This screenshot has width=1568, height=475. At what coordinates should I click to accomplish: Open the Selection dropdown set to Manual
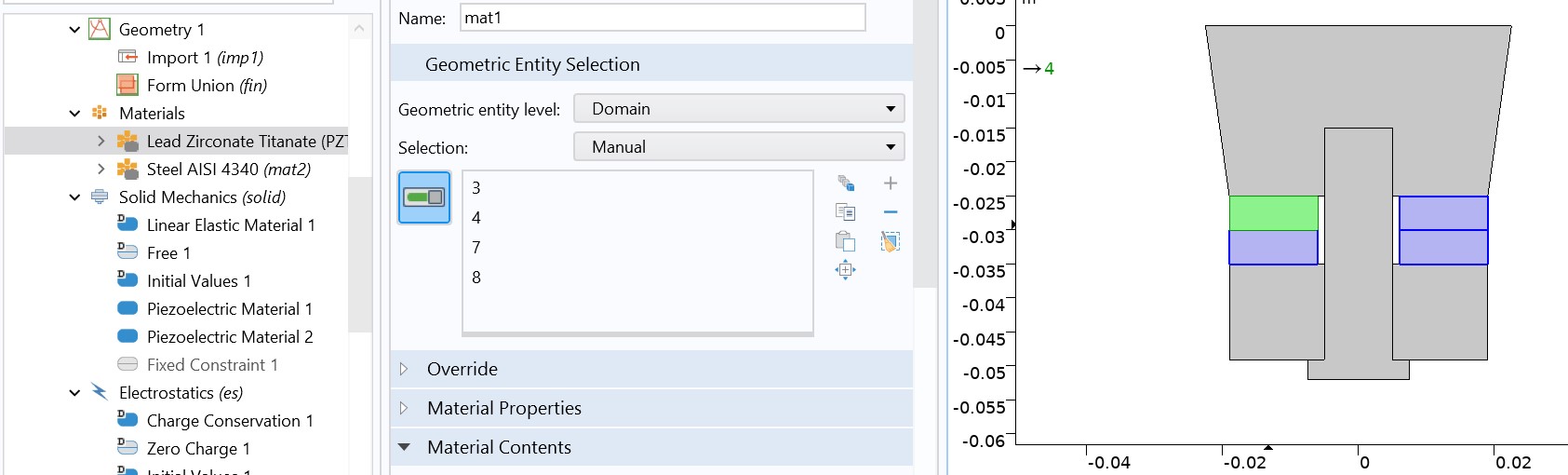(x=739, y=147)
